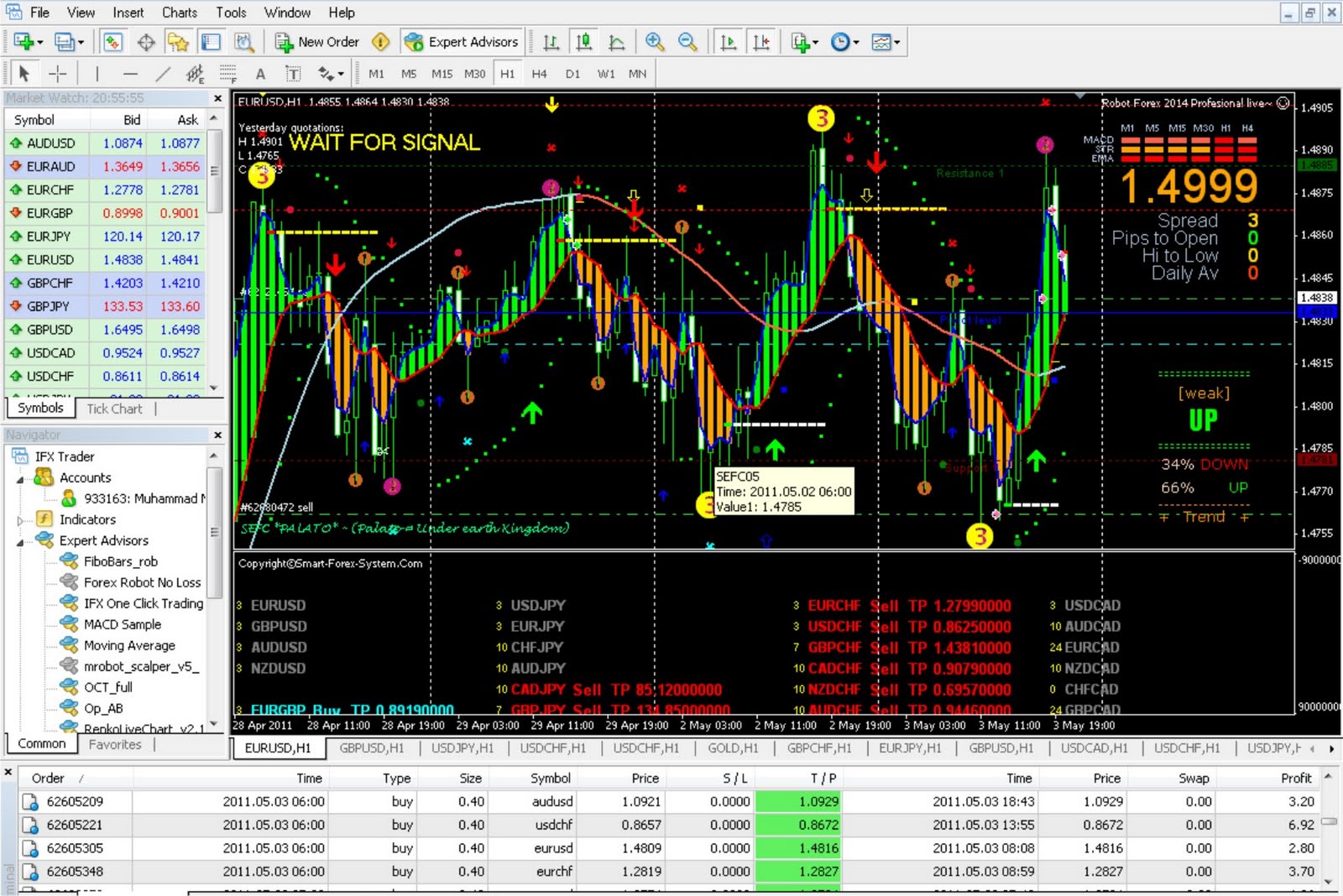Viewport: 1343px width, 896px height.
Task: Toggle Expert Advisors trading button
Action: click(x=461, y=42)
